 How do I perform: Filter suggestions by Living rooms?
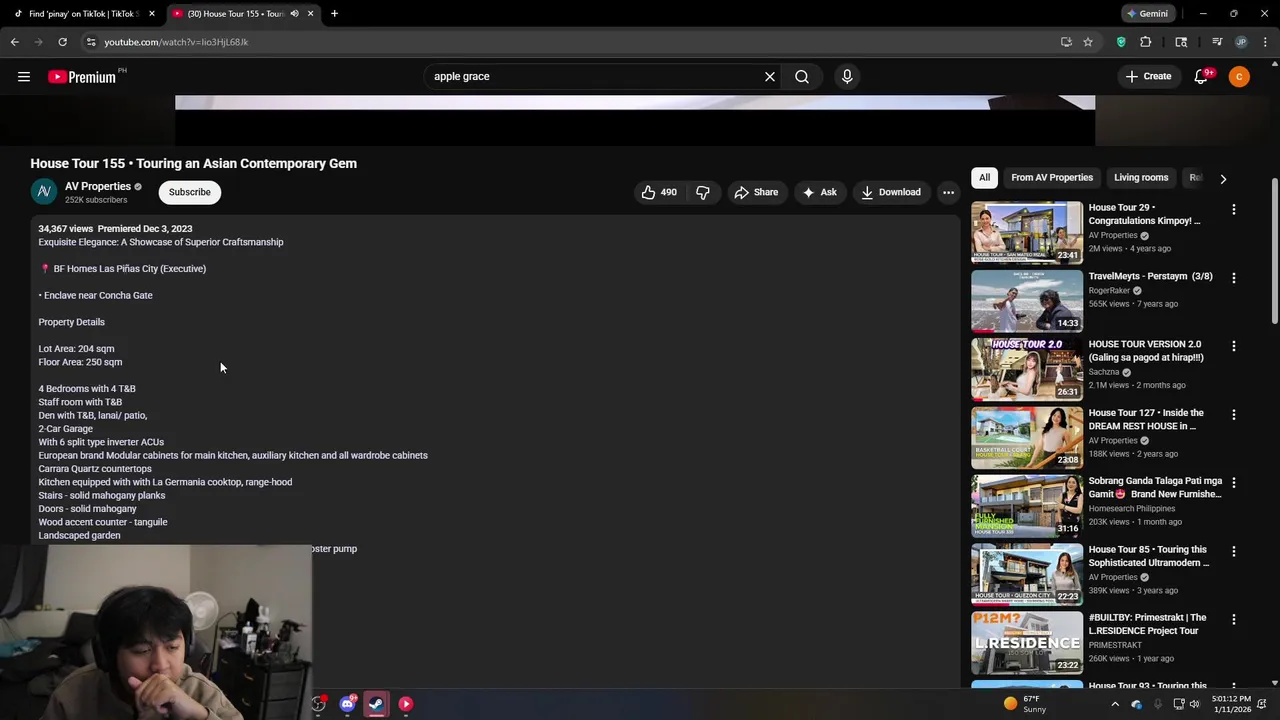(1141, 177)
